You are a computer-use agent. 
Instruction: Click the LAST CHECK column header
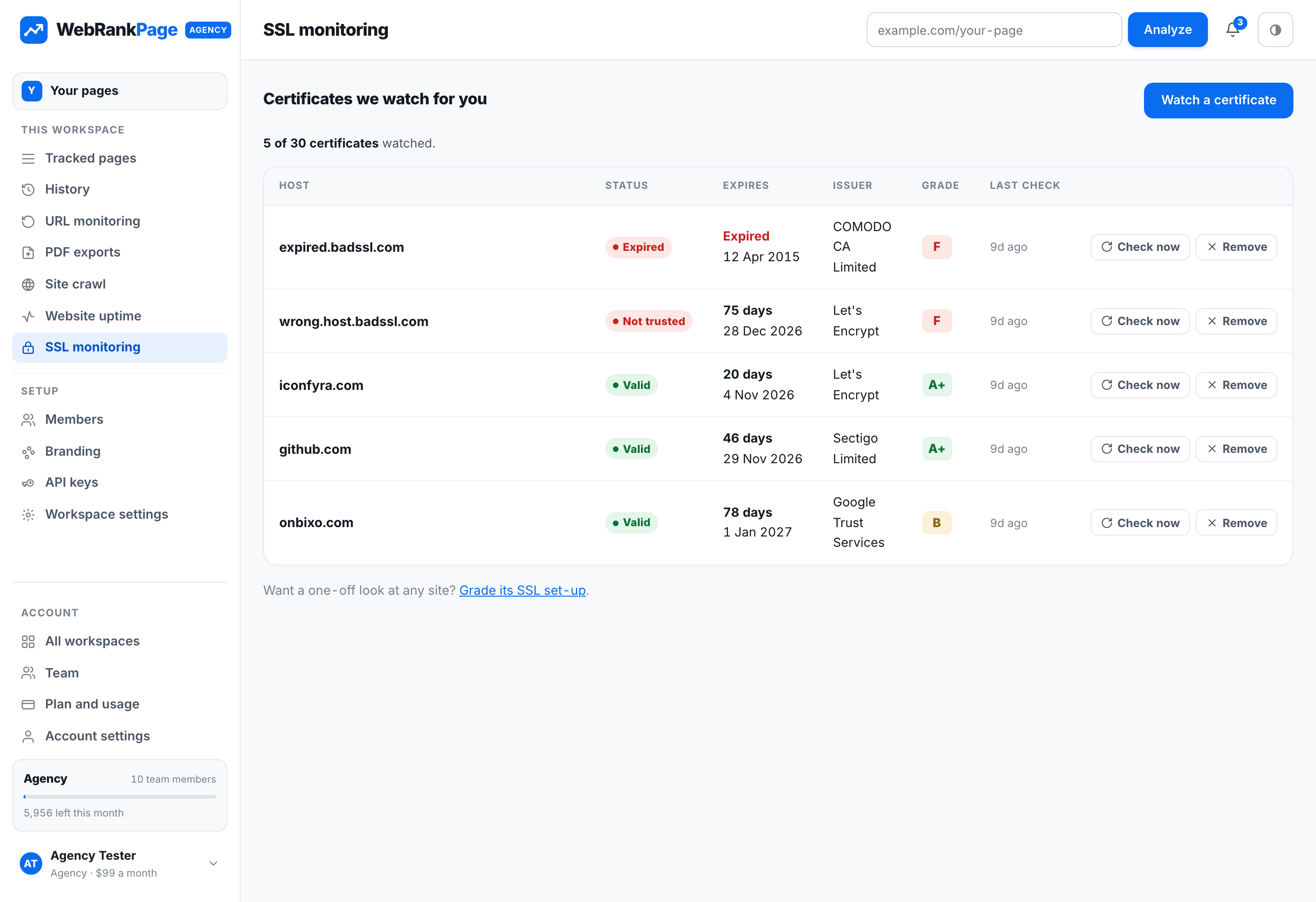pos(1025,186)
